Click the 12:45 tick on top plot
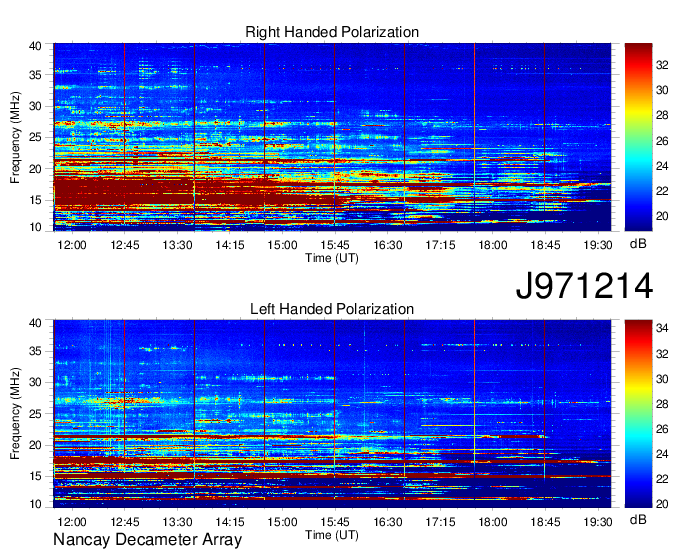This screenshot has height=552, width=680. [125, 245]
